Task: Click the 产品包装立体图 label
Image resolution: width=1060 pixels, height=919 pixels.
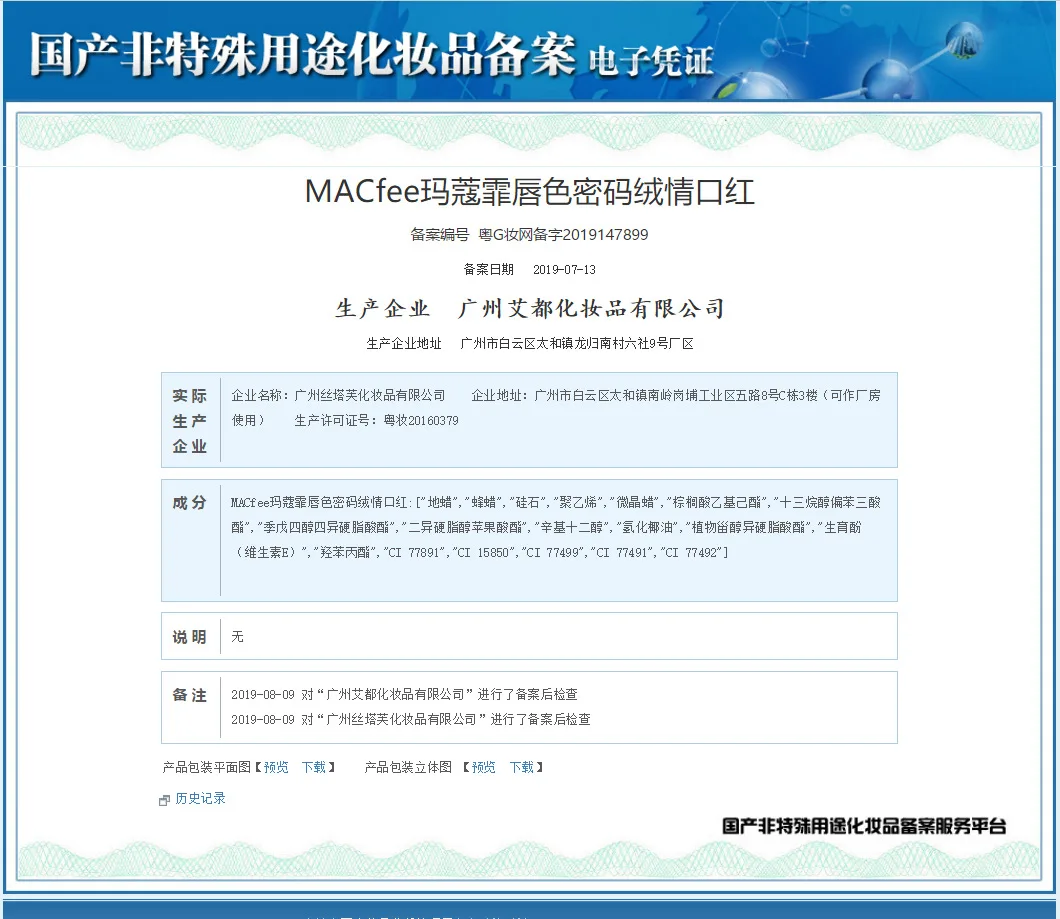Action: tap(408, 768)
